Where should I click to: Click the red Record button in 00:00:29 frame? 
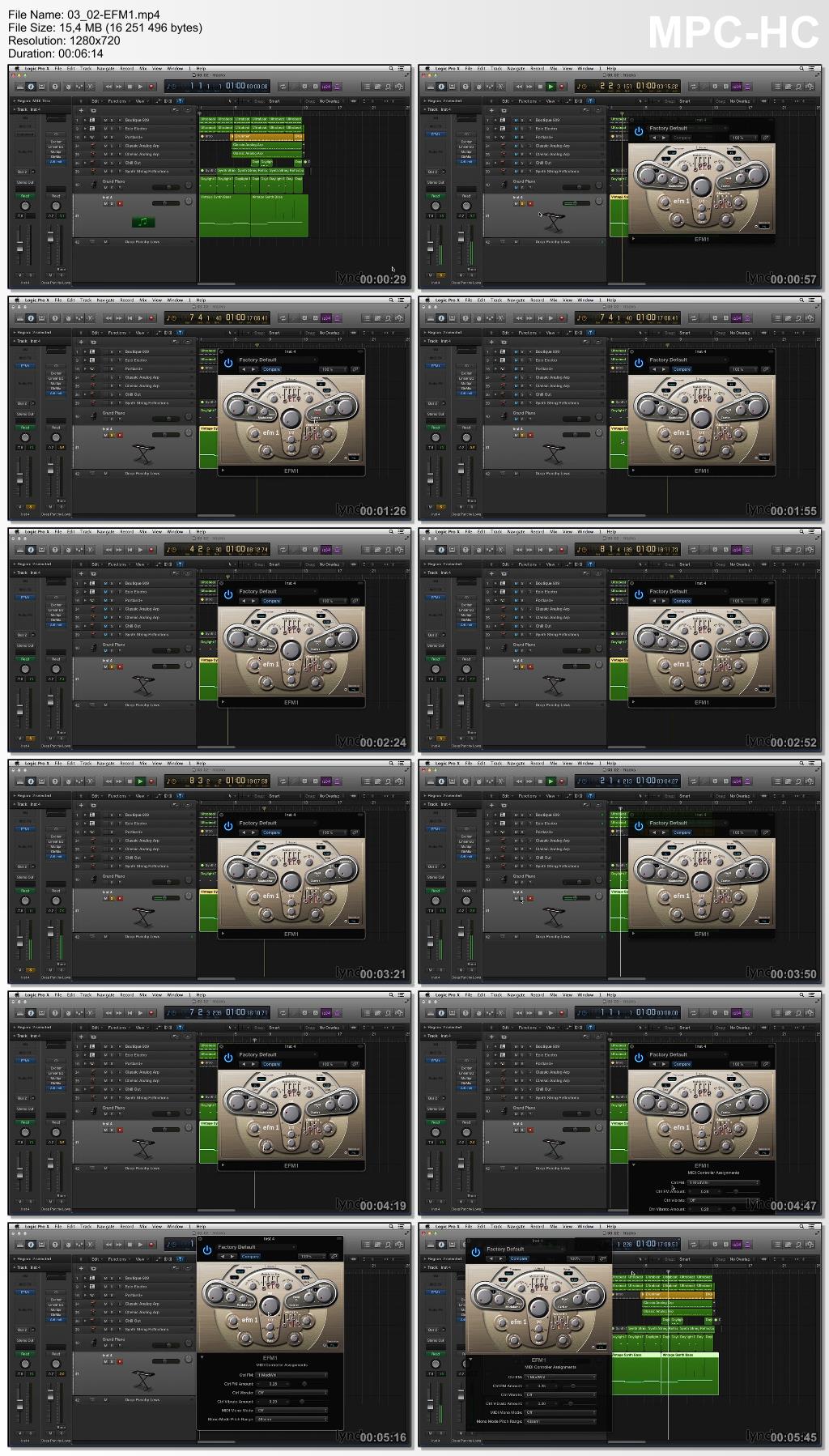[151, 87]
